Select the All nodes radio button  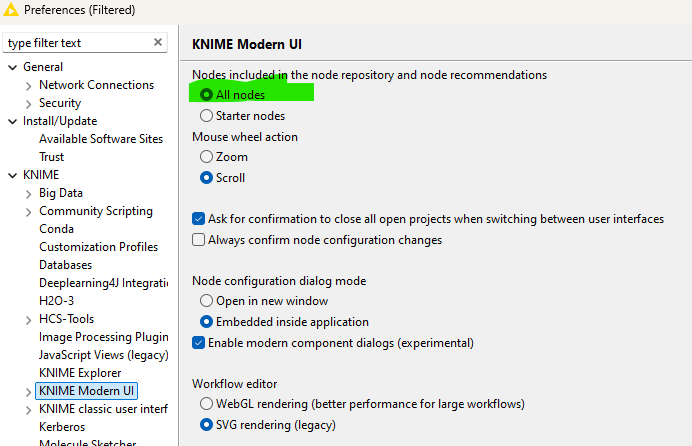coord(207,95)
